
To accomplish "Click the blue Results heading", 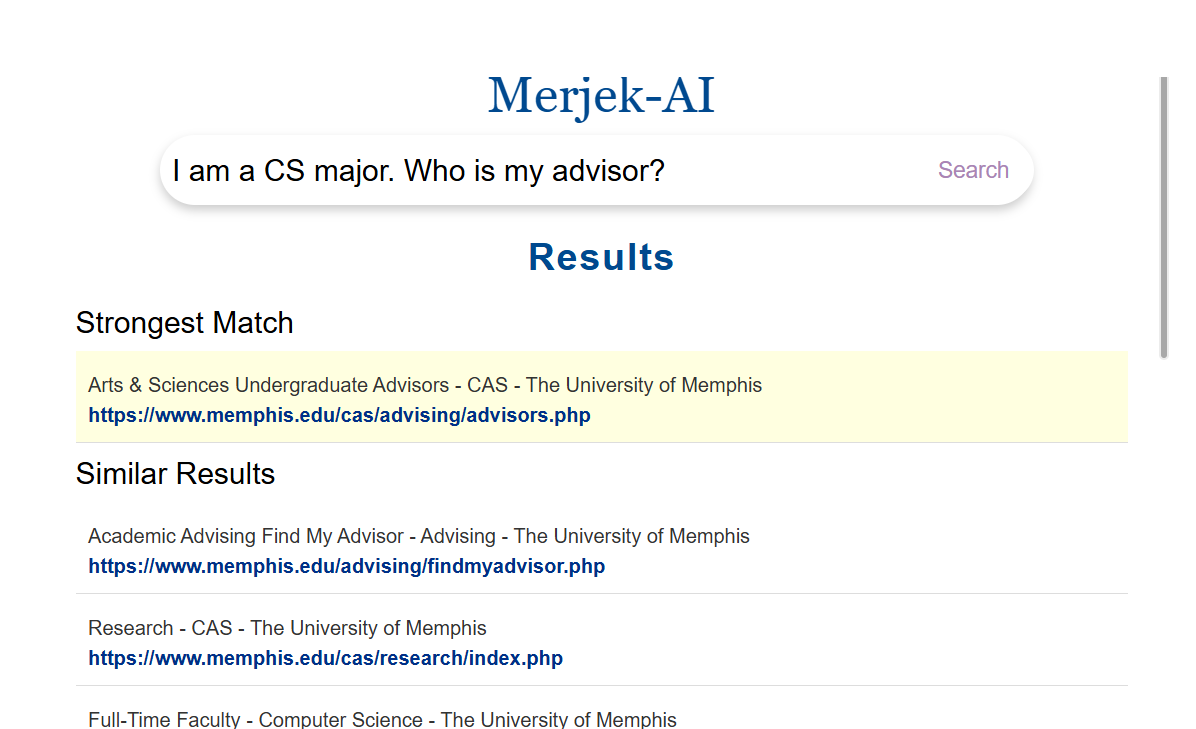I will 601,257.
